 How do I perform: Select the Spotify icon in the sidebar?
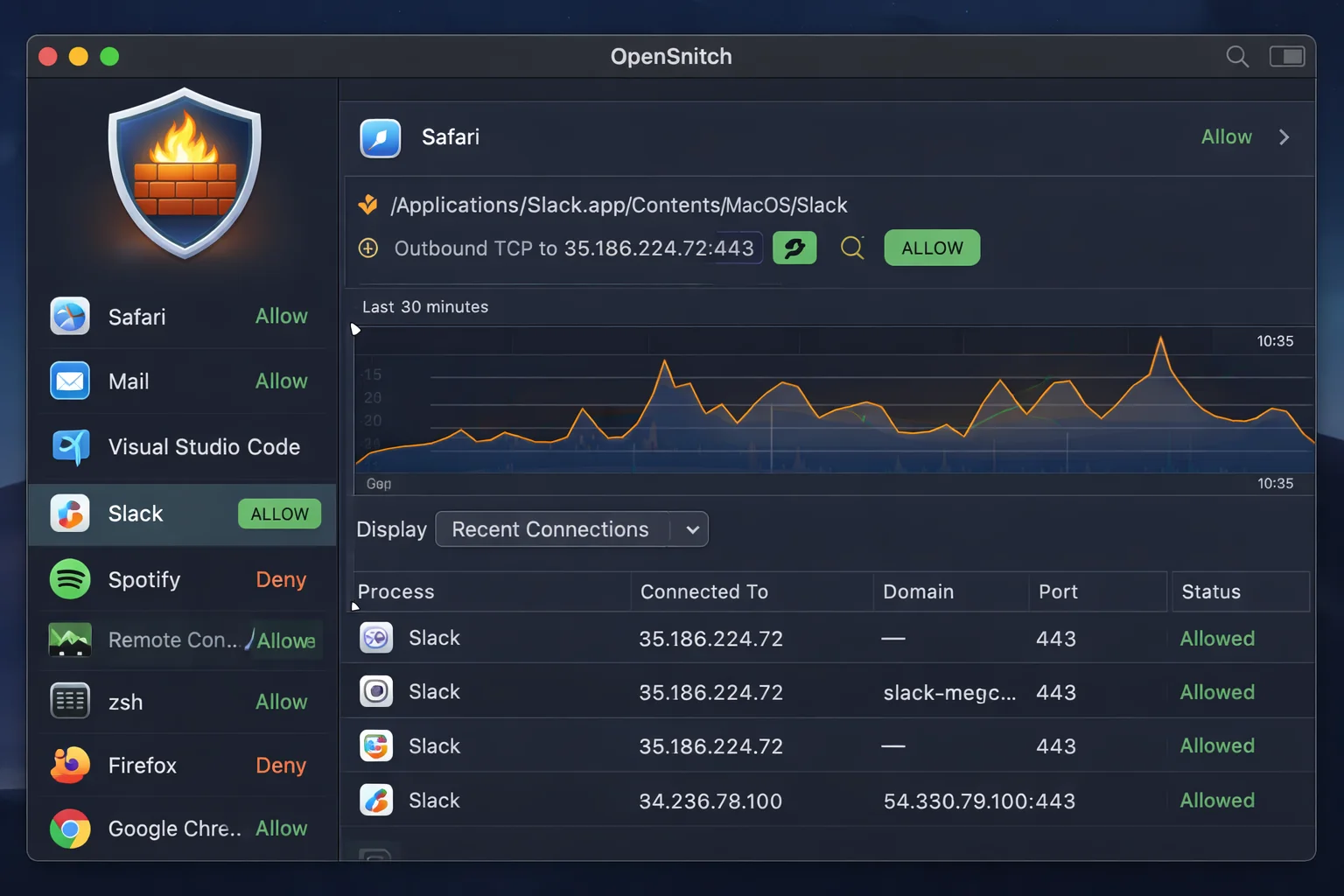(70, 579)
